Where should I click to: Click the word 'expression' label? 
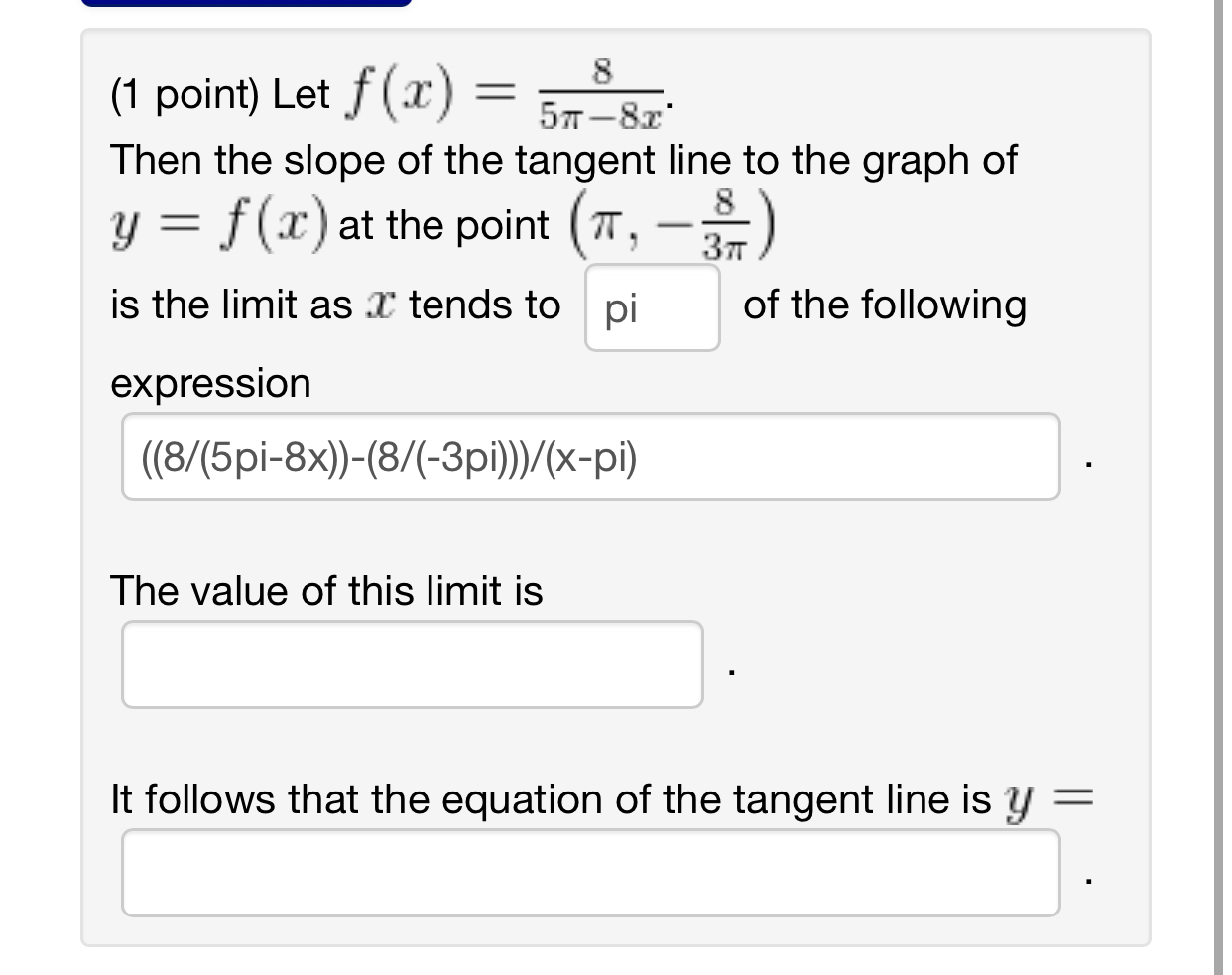[211, 384]
